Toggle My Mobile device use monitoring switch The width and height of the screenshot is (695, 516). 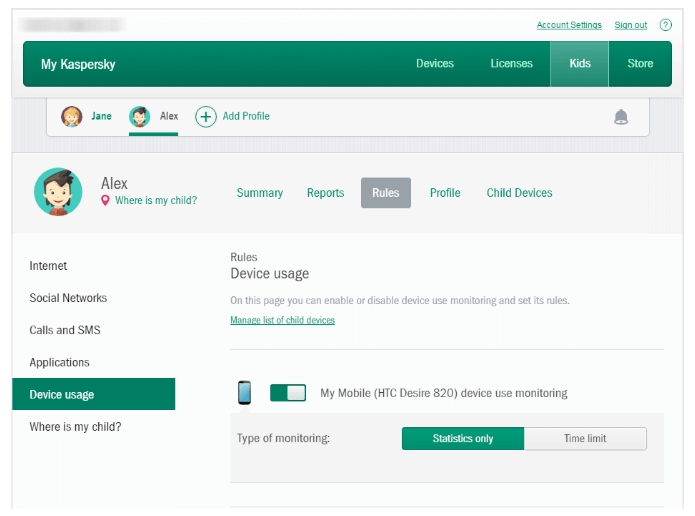tap(288, 393)
